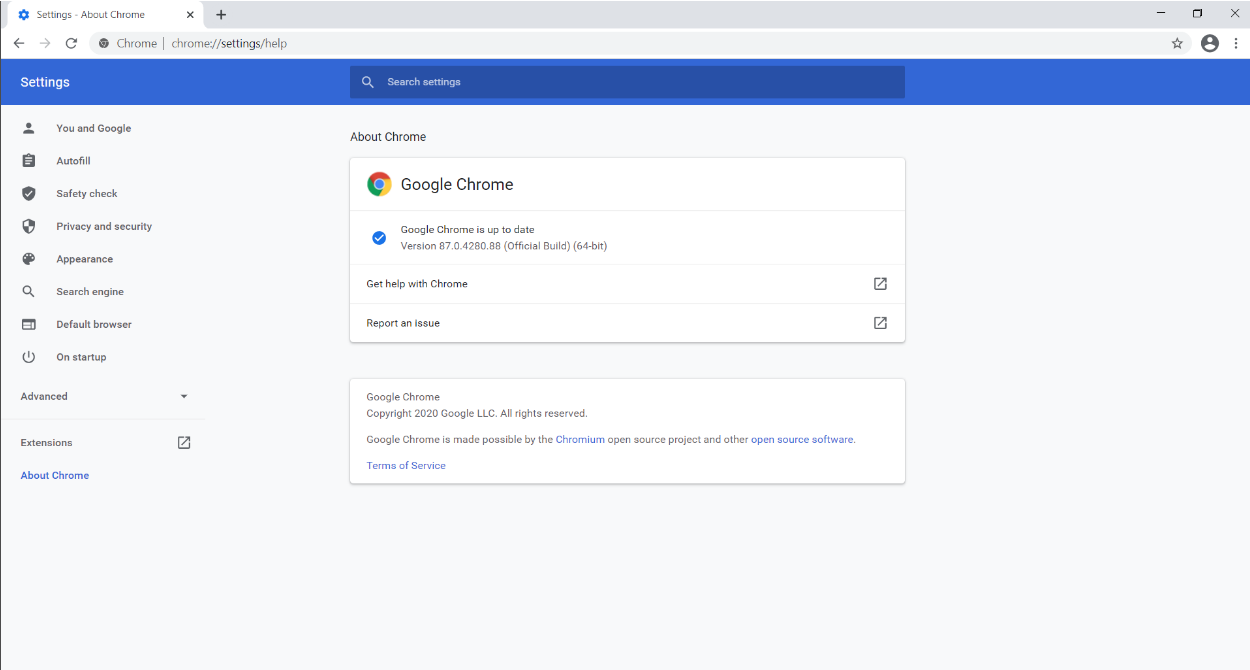Screen dimensions: 1250x670
Task: Restore down the Chrome window
Action: [x=1198, y=14]
